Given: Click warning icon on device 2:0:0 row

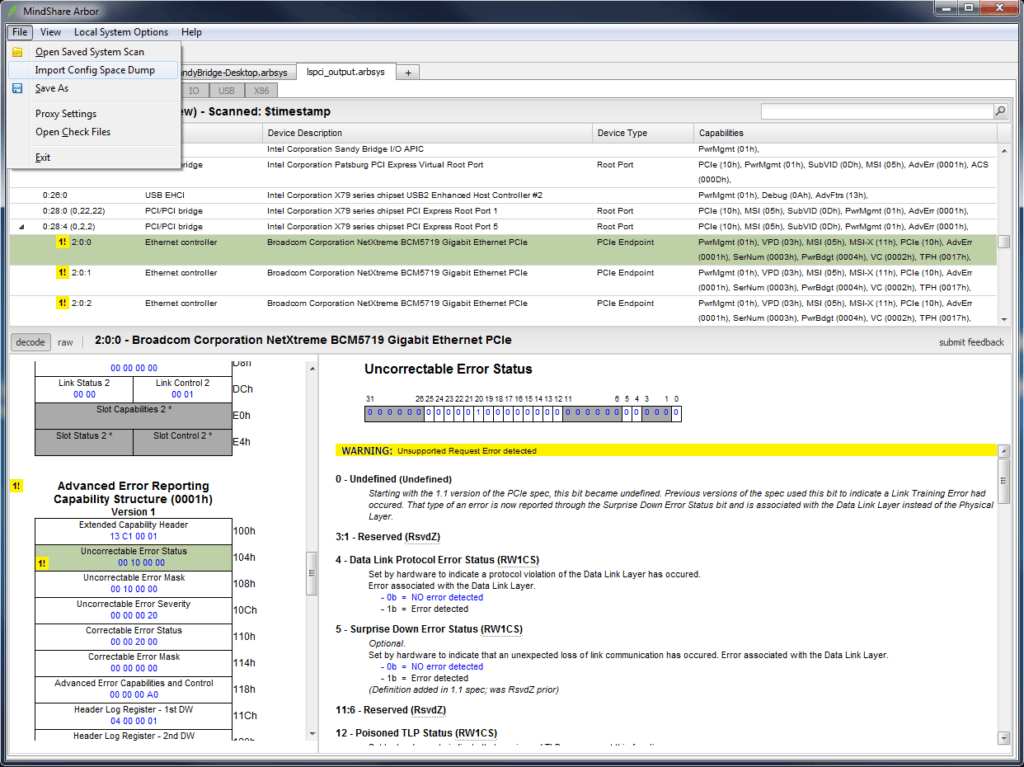Looking at the screenshot, I should pos(62,242).
